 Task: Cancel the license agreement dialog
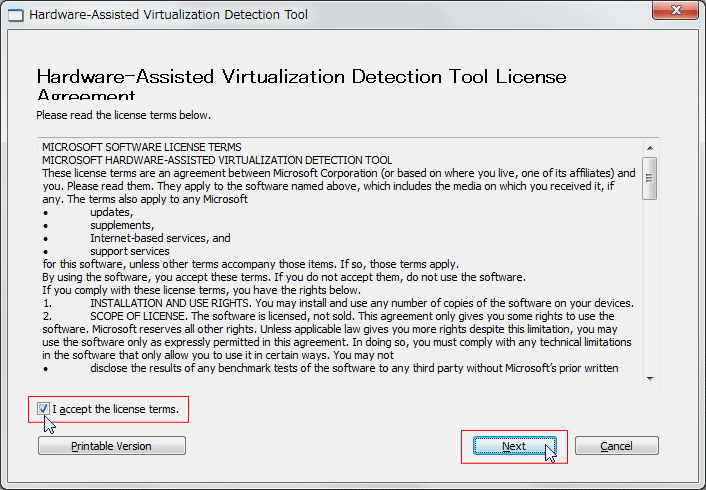coord(616,446)
